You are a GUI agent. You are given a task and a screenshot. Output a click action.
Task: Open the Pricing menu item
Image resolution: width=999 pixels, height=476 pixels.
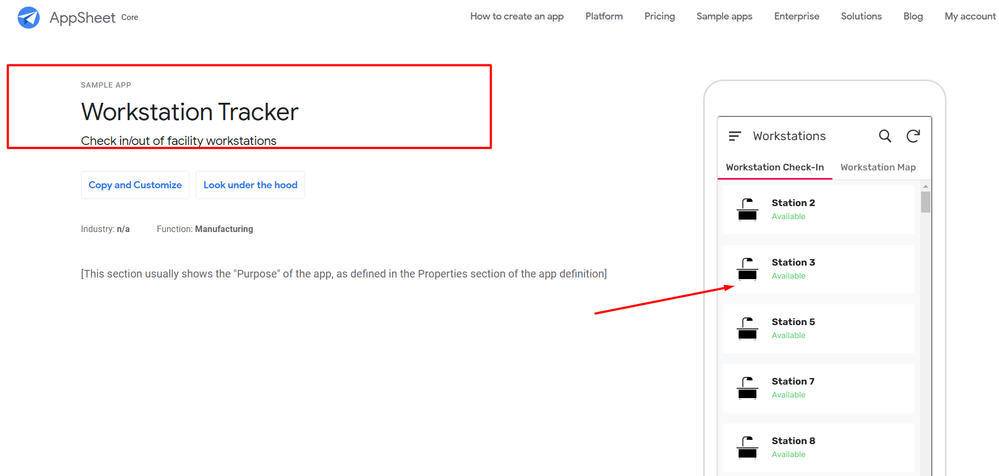[x=659, y=17]
